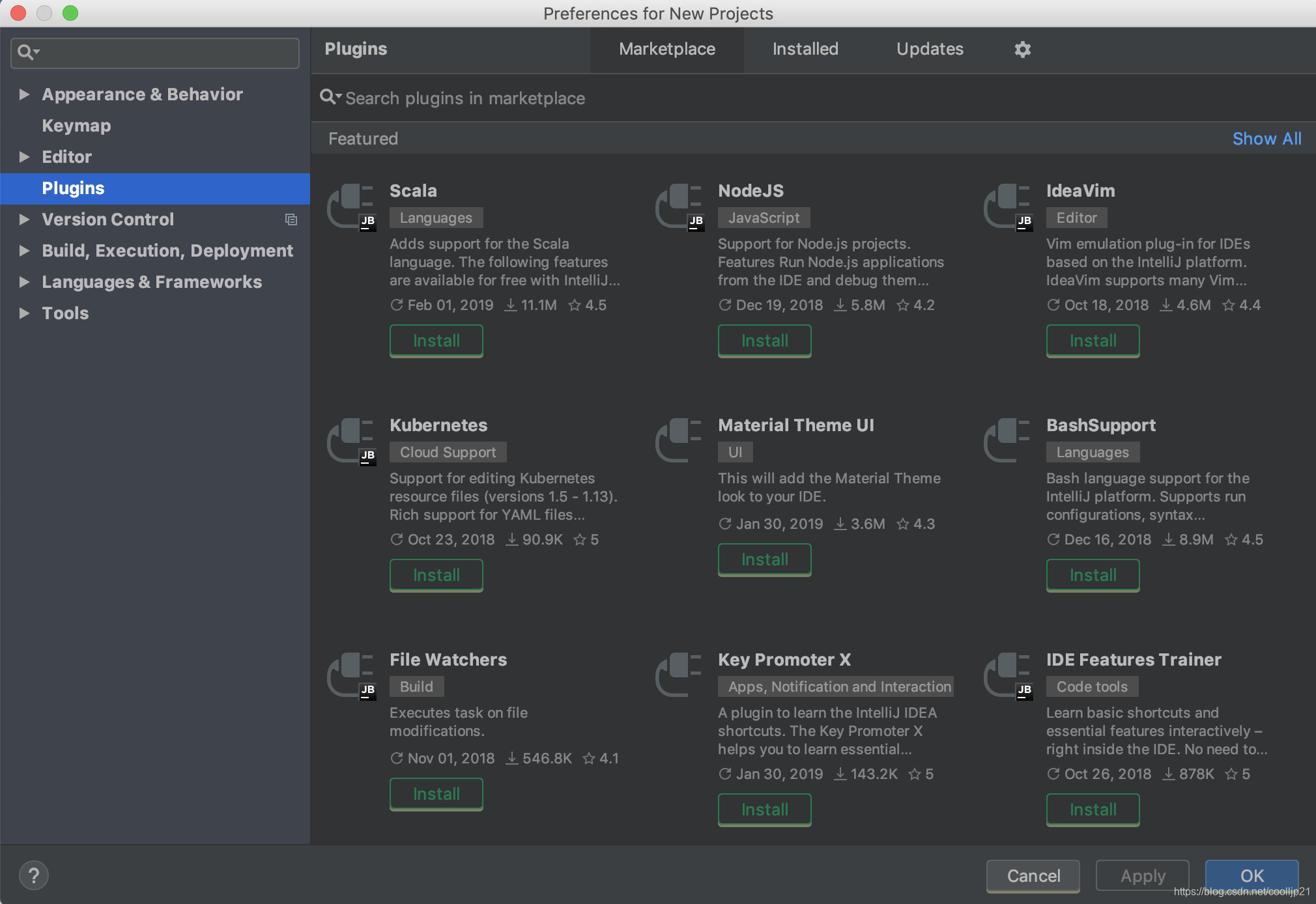Expand the Tools settings section
This screenshot has height=904, width=1316.
tap(24, 313)
